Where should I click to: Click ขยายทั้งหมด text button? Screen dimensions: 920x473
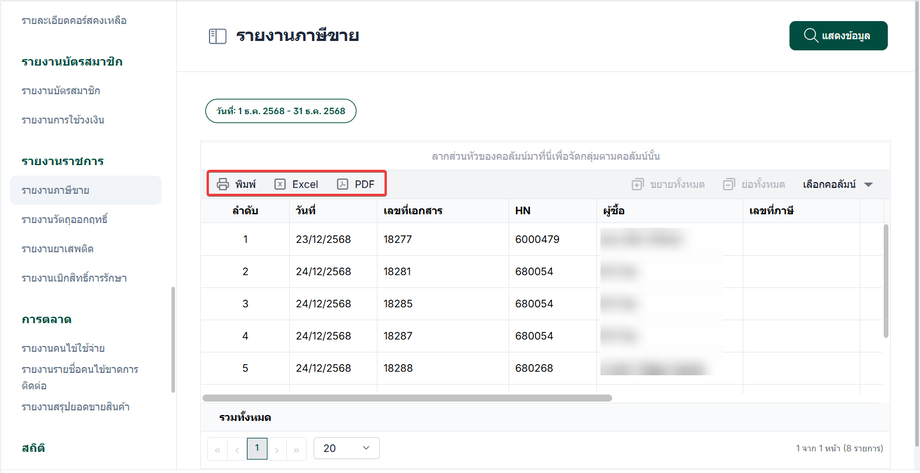pyautogui.click(x=677, y=184)
